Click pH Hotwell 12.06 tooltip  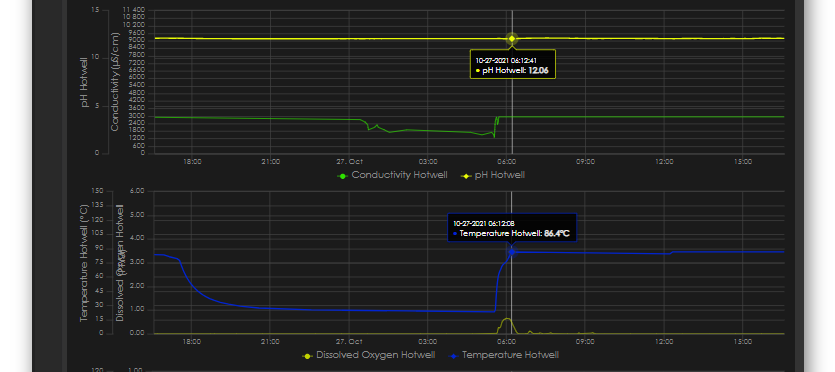pyautogui.click(x=512, y=64)
